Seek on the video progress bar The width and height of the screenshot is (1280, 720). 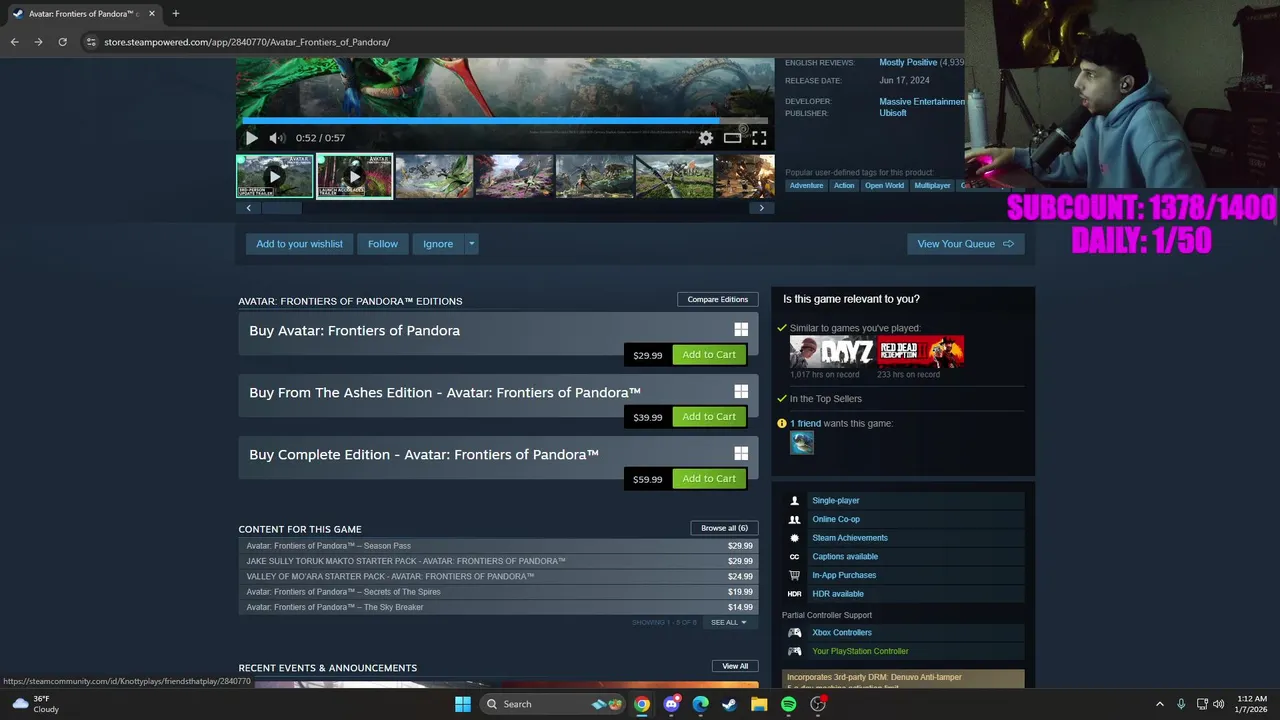click(x=505, y=122)
